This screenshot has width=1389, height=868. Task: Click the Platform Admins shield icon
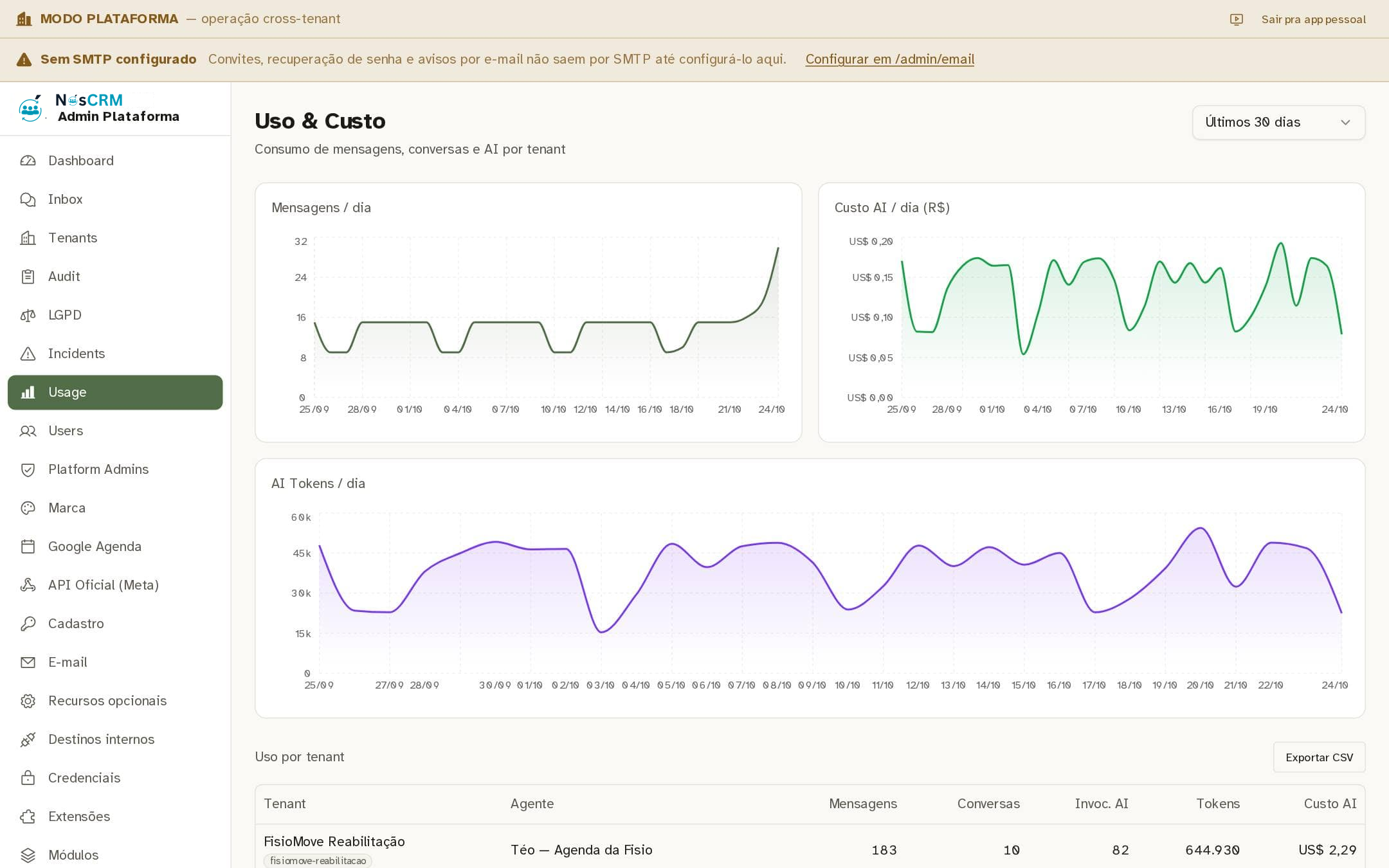coord(28,469)
